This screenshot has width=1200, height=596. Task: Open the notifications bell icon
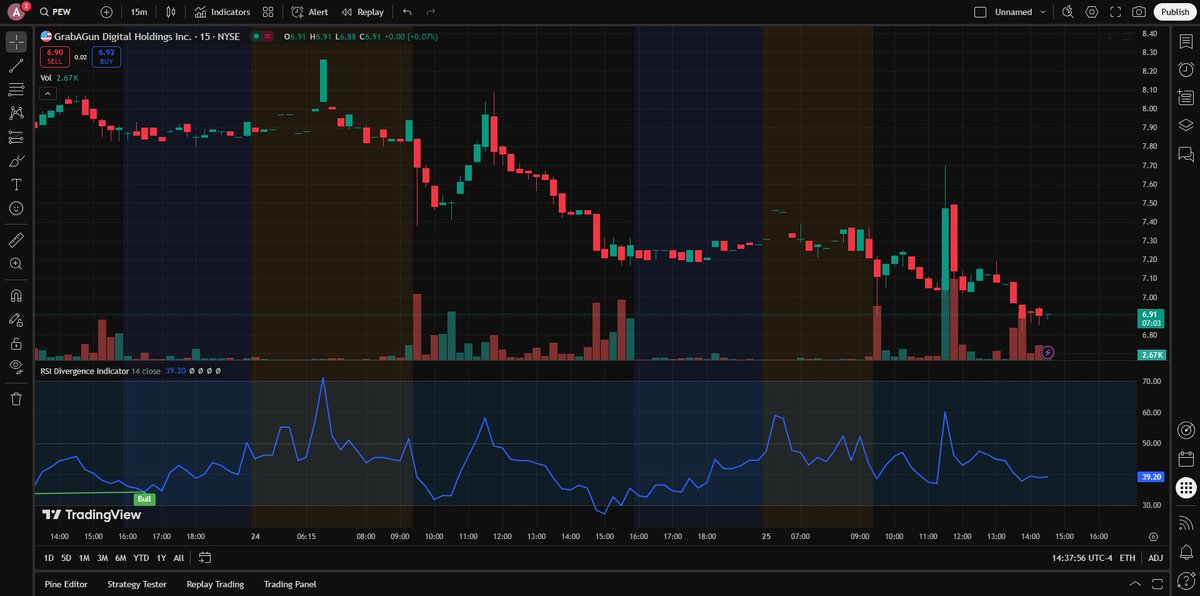[x=1185, y=550]
